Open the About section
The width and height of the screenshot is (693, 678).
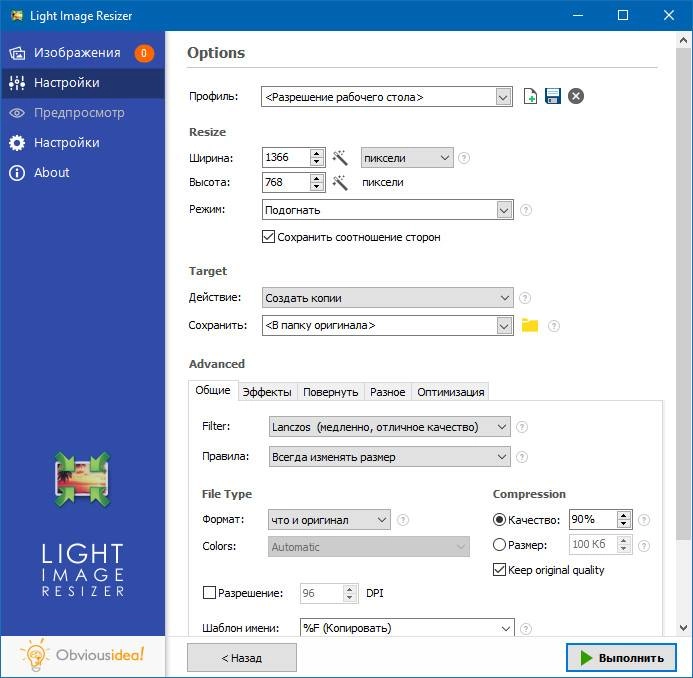[x=83, y=173]
